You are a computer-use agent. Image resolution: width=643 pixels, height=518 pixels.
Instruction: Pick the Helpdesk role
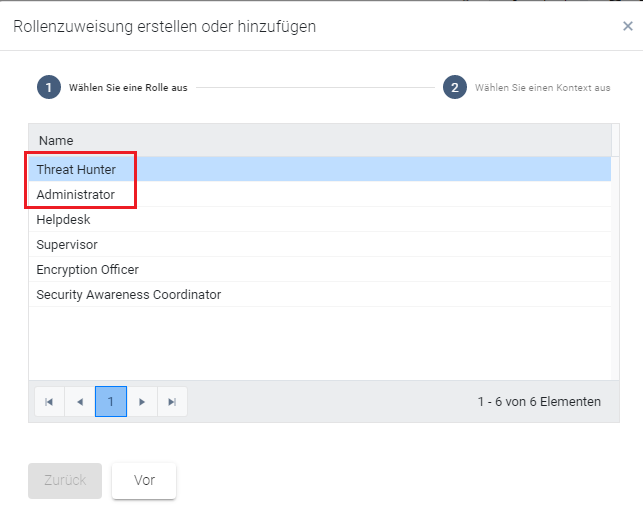pyautogui.click(x=64, y=219)
